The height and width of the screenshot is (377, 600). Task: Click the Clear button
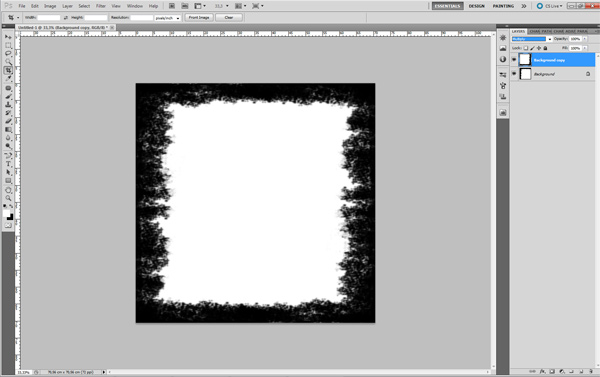coord(229,18)
